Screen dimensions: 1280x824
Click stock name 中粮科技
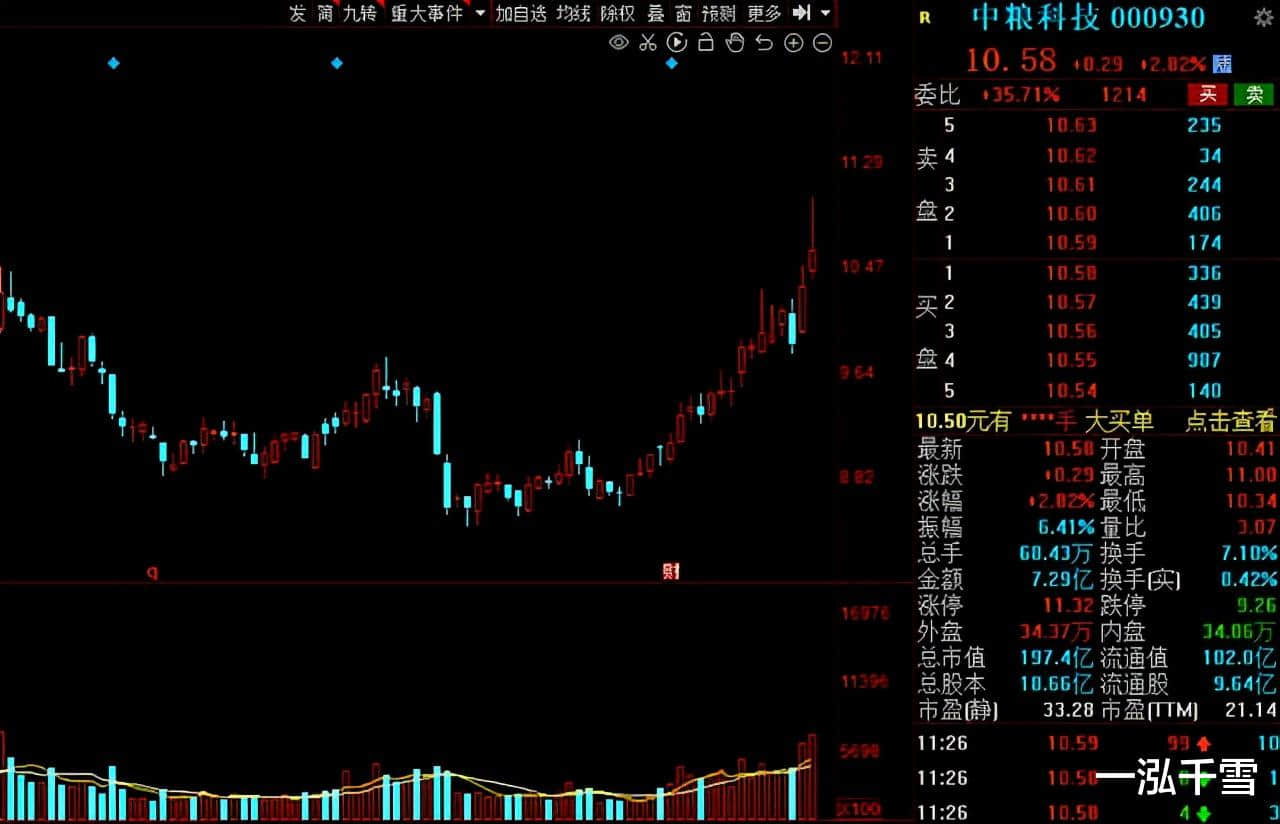pos(1036,17)
